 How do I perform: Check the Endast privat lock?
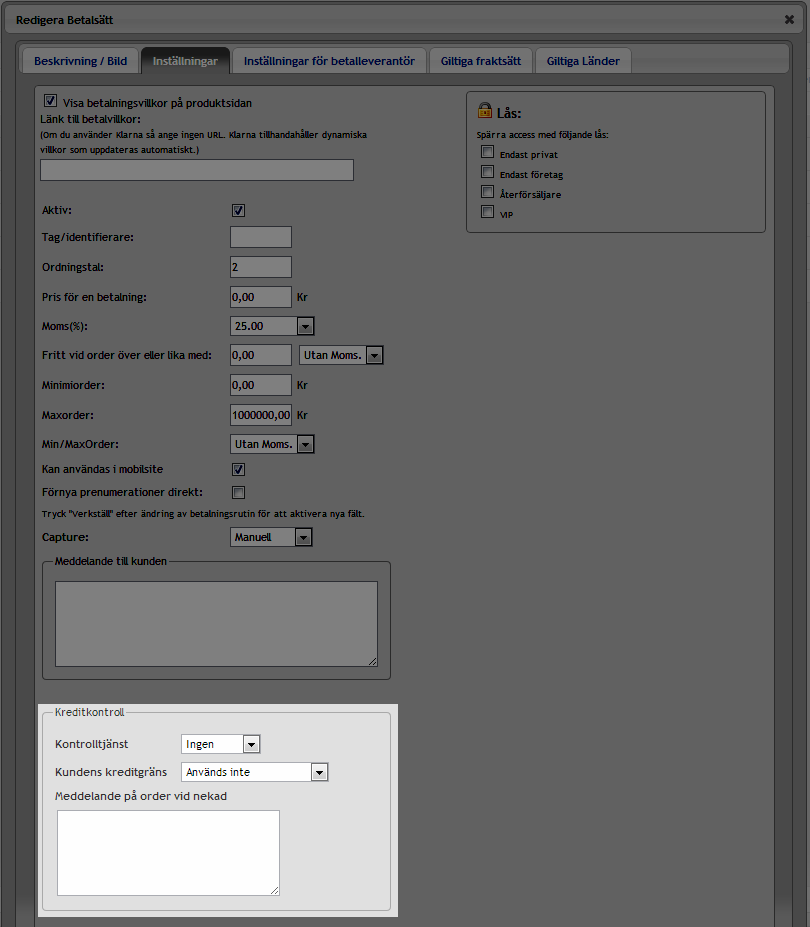[x=487, y=152]
